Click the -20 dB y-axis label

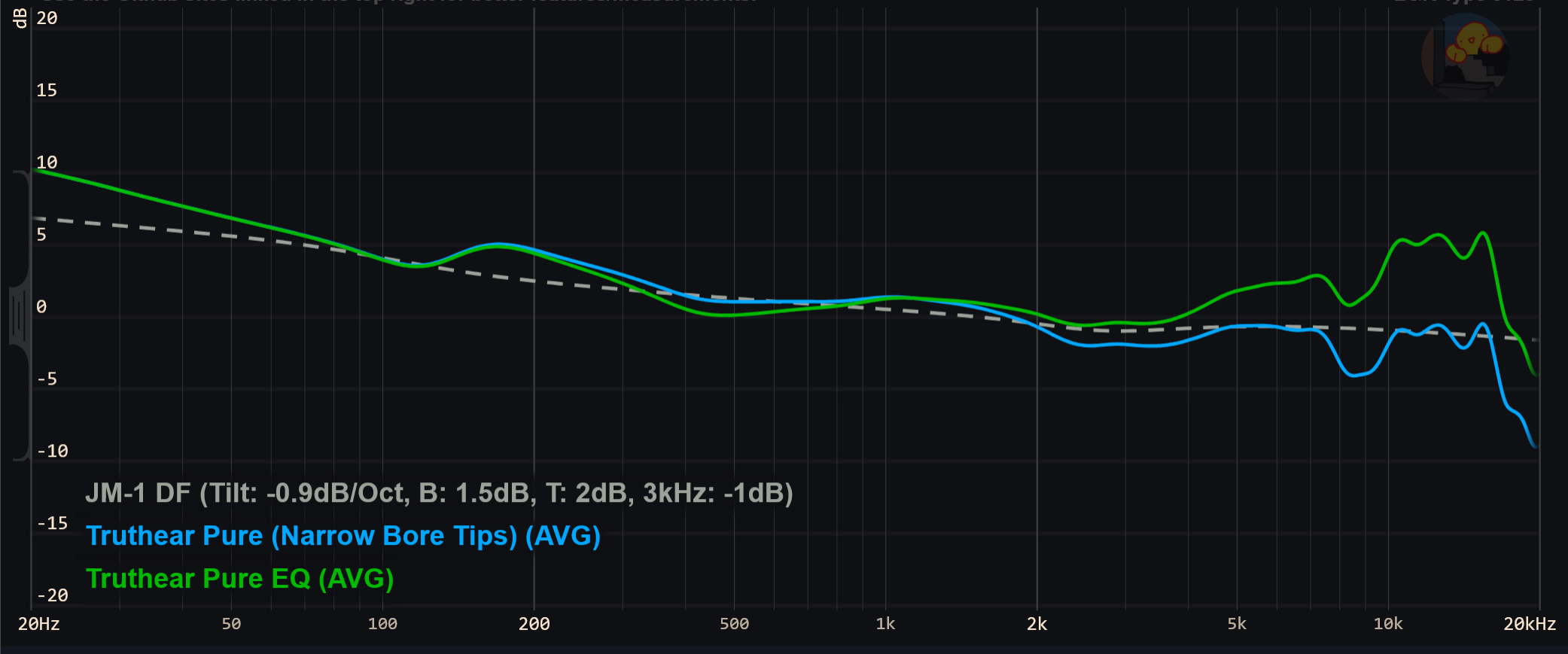coord(53,596)
